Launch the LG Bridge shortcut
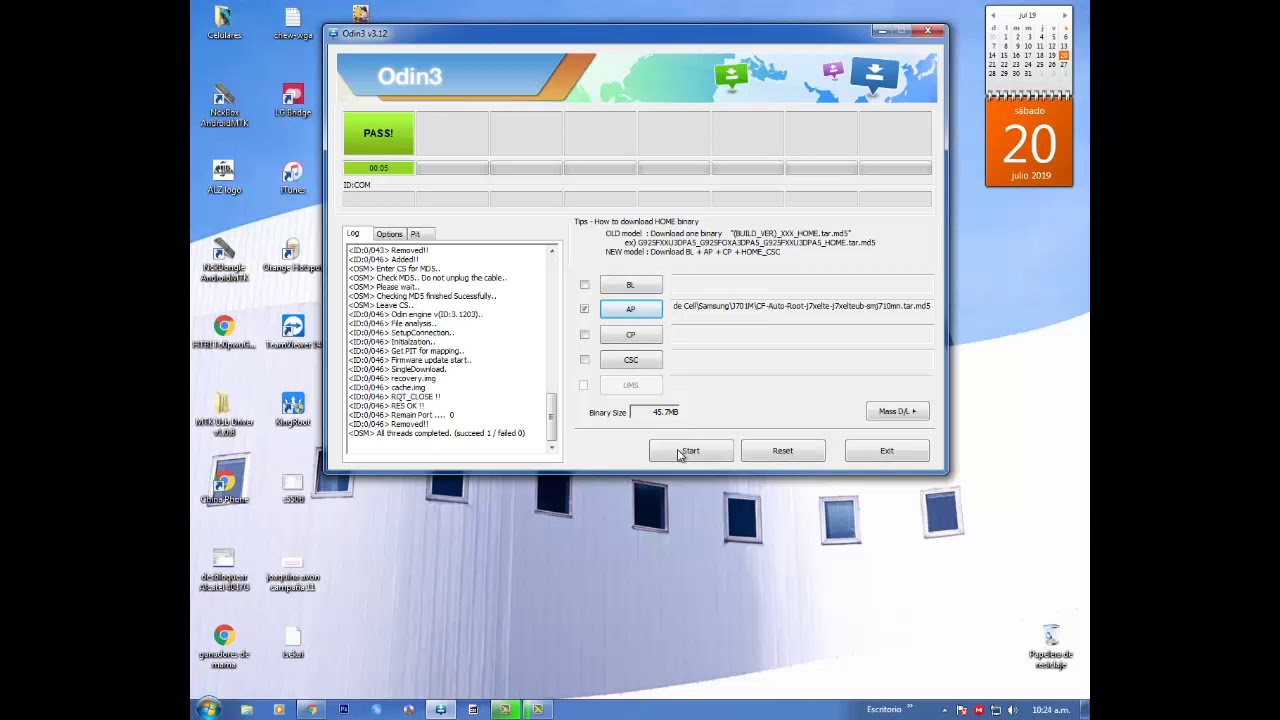This screenshot has height=720, width=1280. click(x=292, y=100)
